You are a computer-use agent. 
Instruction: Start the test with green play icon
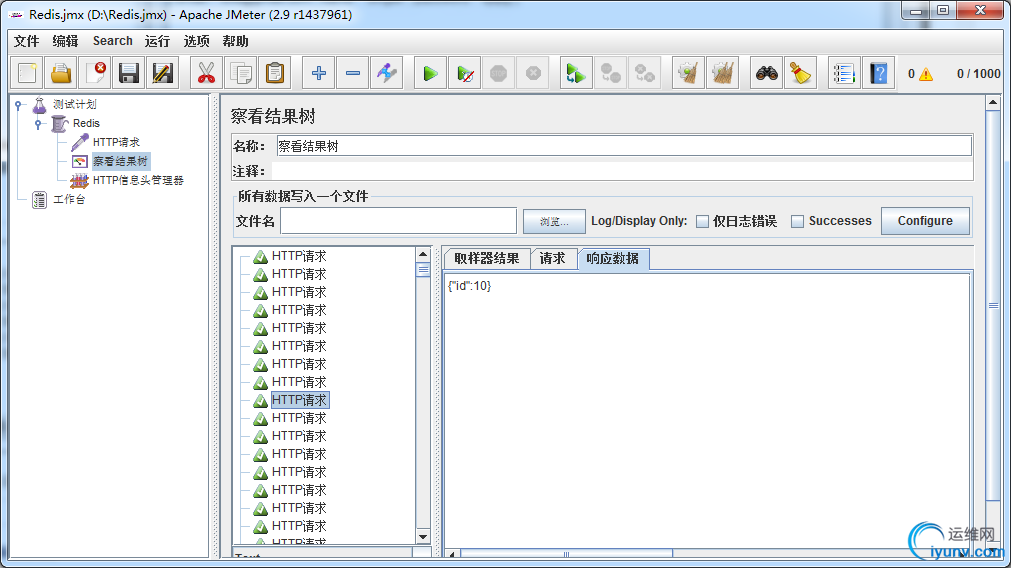click(430, 73)
